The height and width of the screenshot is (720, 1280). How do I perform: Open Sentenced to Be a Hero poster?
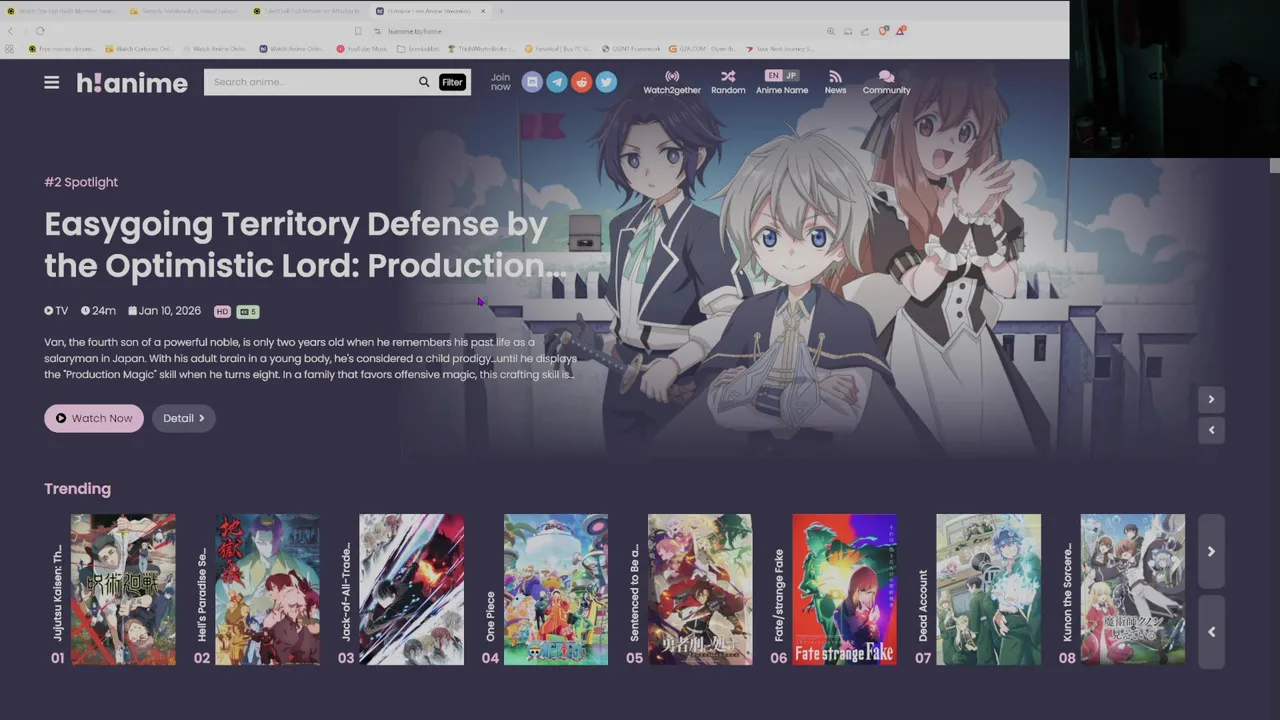pos(700,589)
